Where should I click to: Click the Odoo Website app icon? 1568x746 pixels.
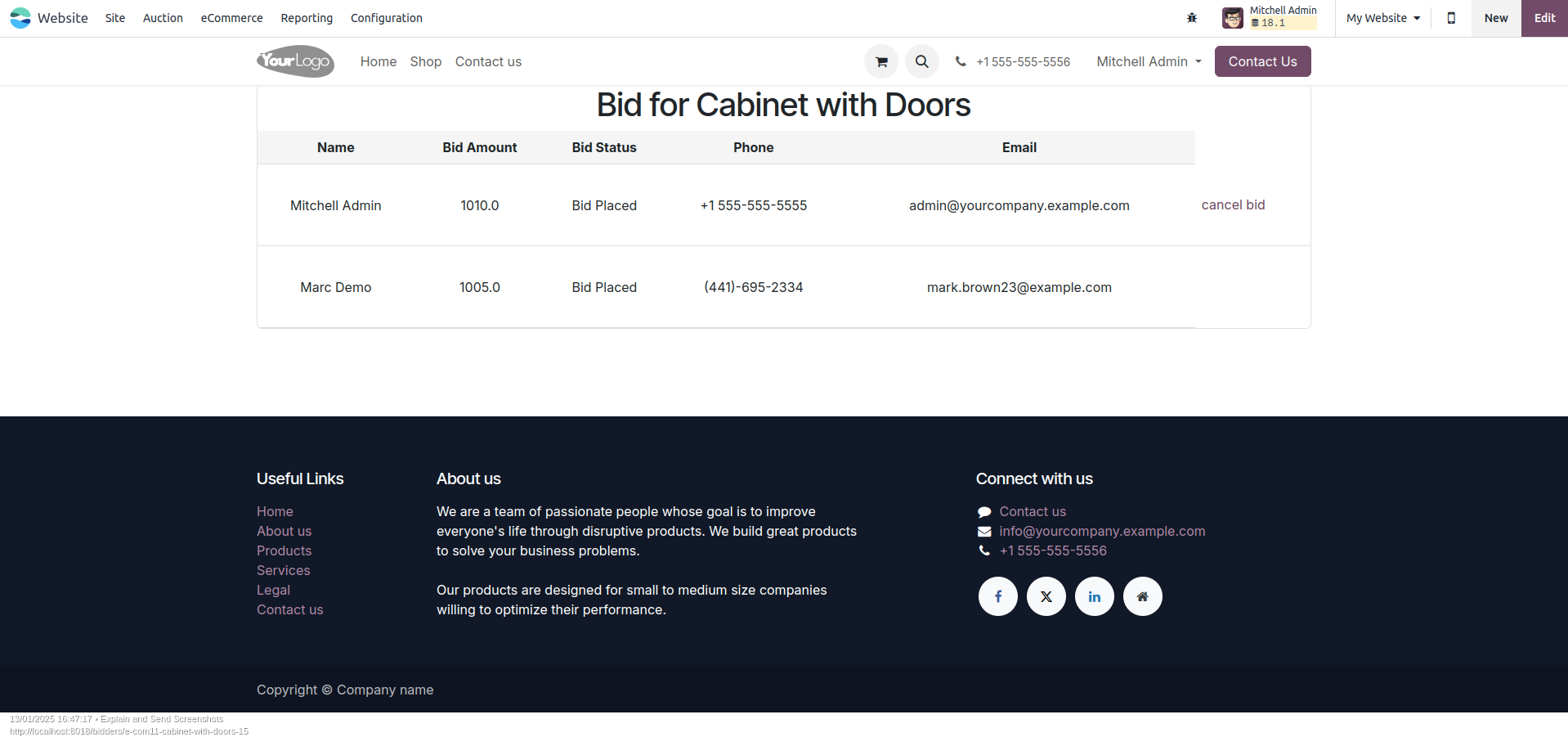[x=20, y=18]
